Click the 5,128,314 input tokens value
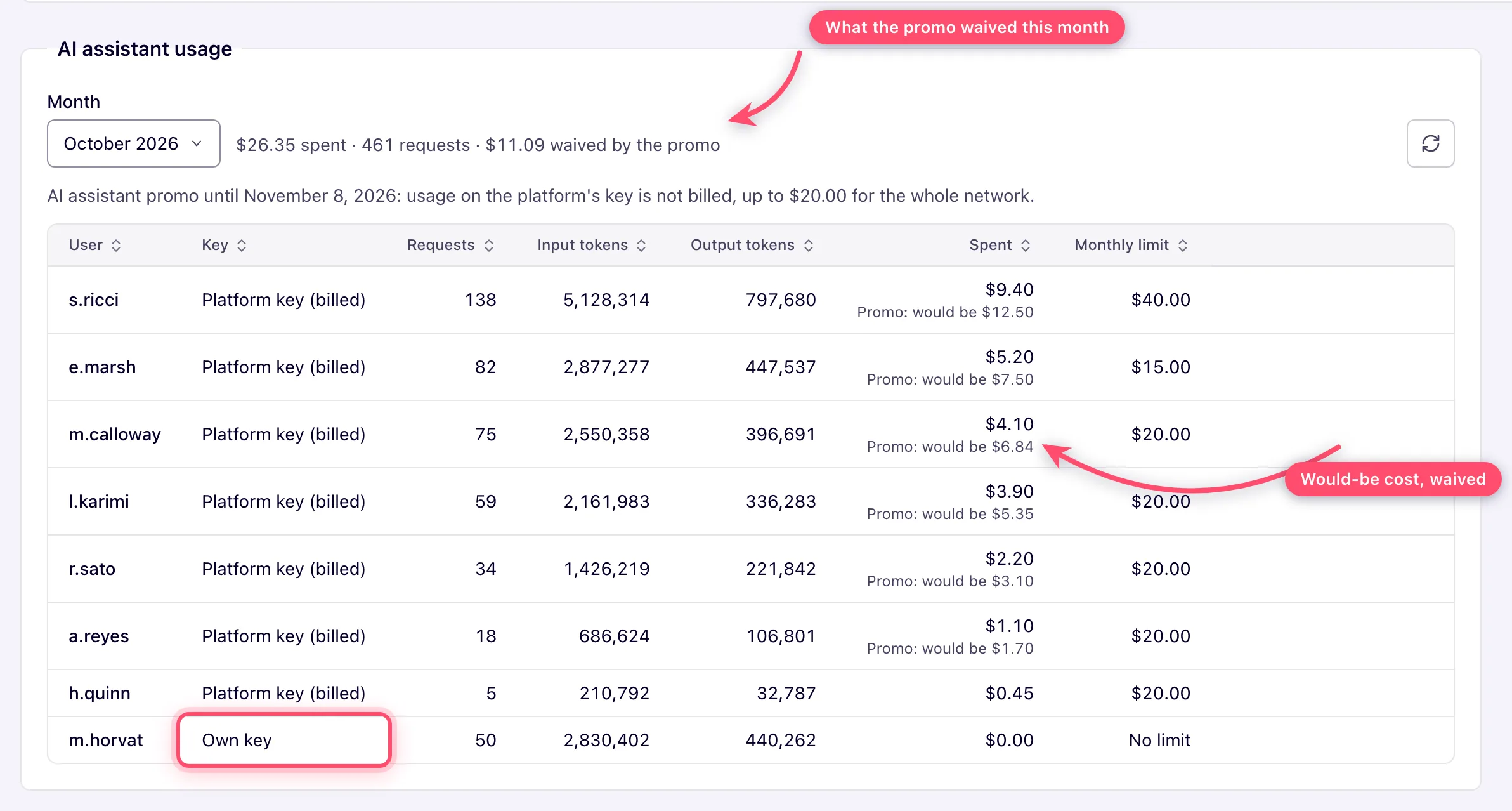The image size is (1512, 811). (x=606, y=300)
